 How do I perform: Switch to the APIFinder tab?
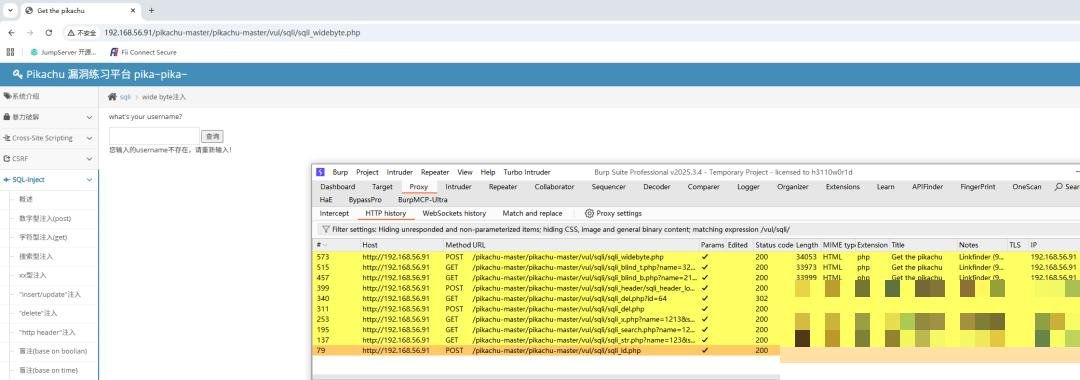[928, 187]
